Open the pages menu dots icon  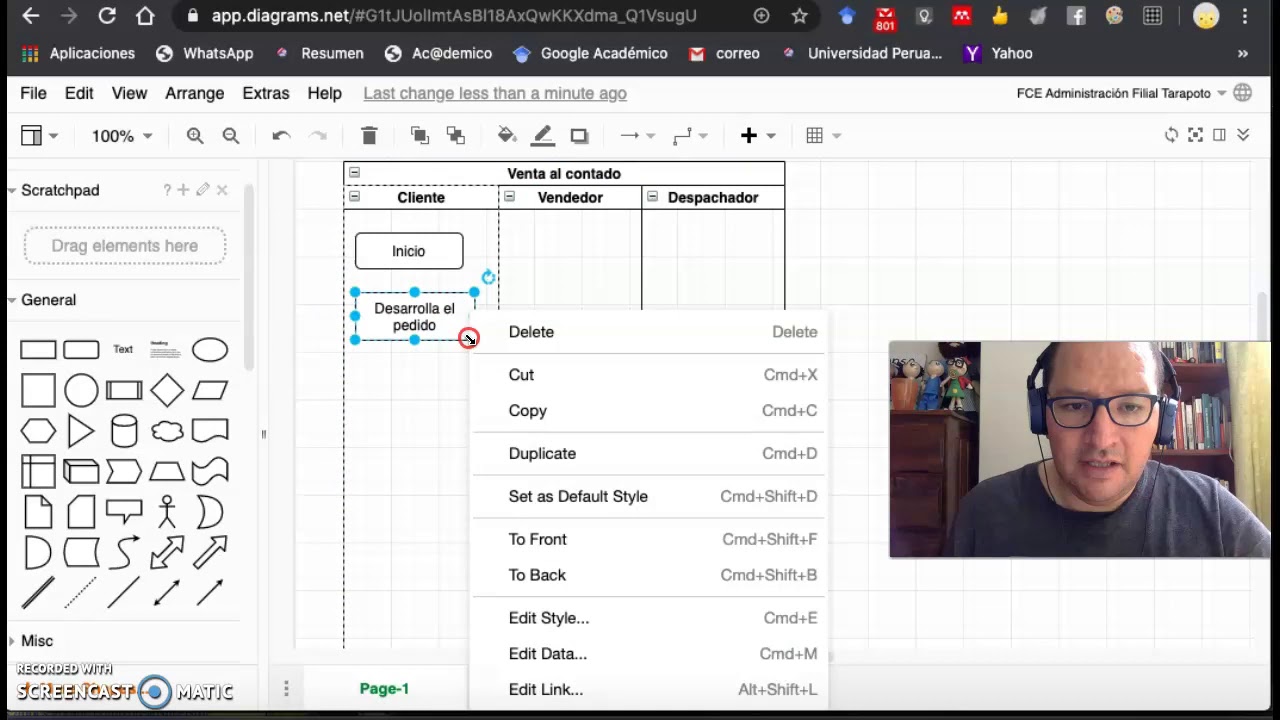point(286,688)
